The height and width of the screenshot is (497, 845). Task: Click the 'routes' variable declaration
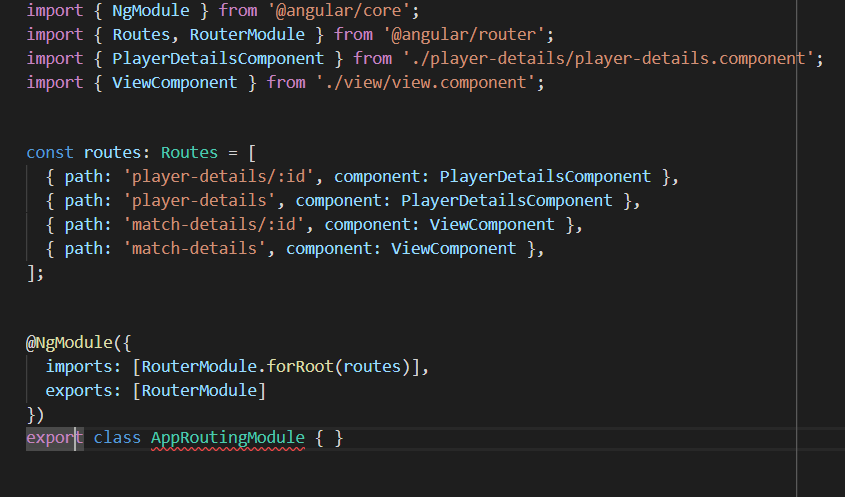(x=113, y=153)
